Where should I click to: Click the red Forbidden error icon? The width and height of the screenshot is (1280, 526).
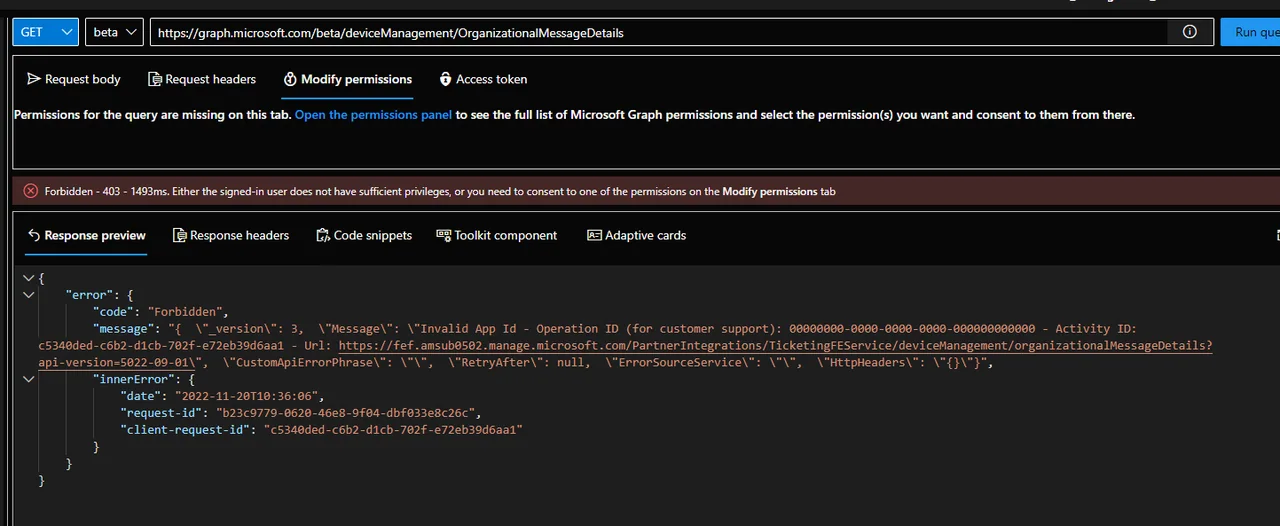tap(31, 191)
